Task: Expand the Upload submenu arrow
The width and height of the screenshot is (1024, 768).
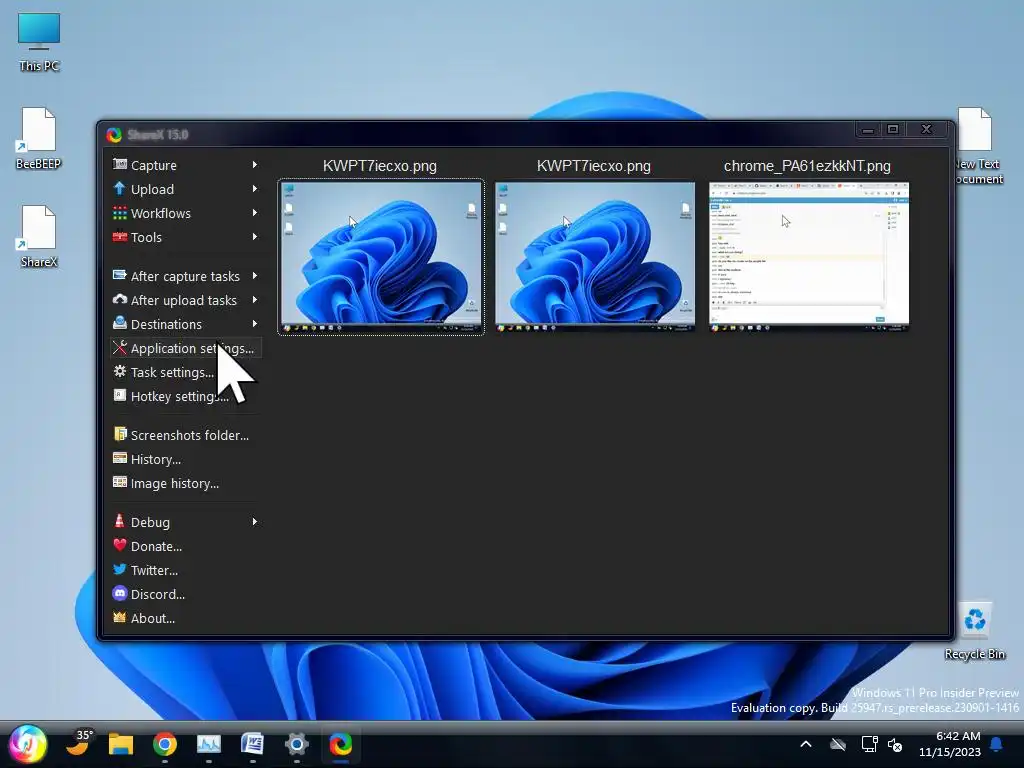Action: click(255, 189)
